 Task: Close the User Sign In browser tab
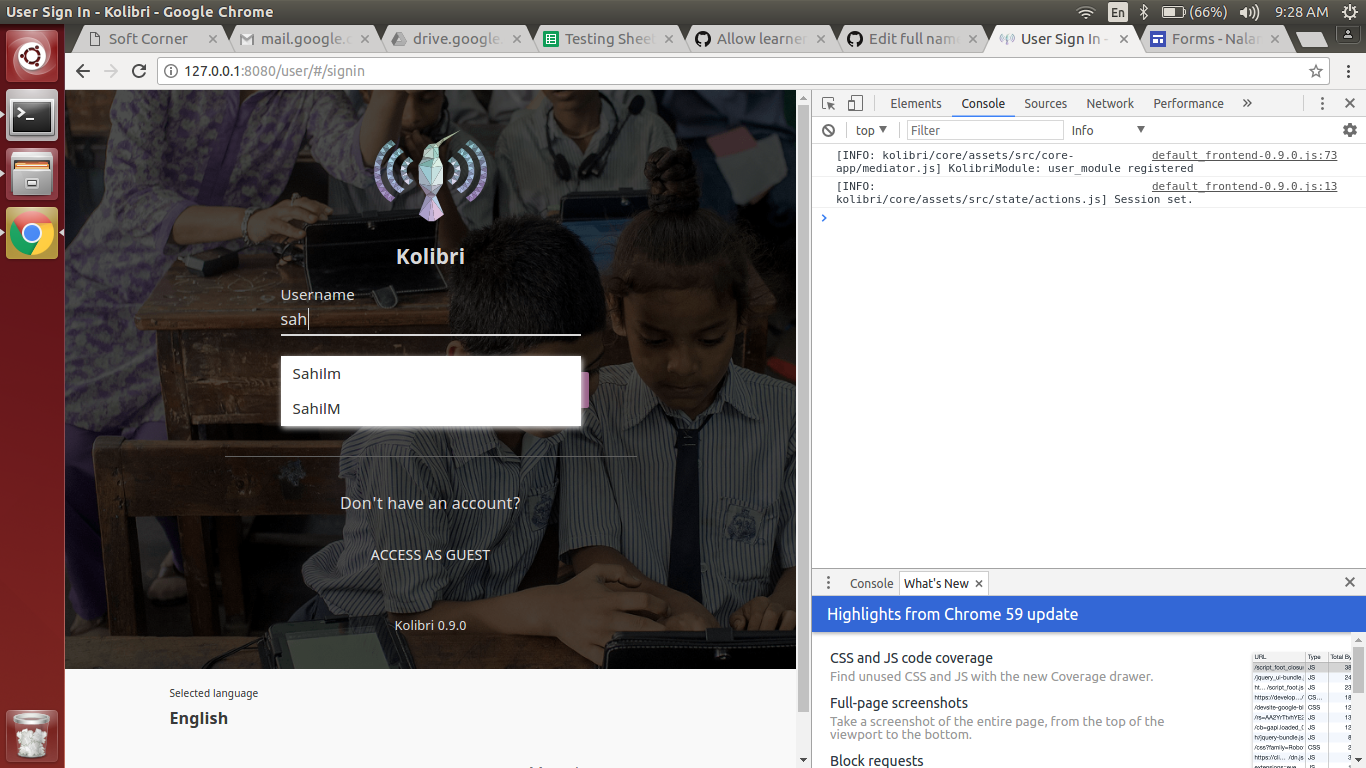tap(1124, 39)
